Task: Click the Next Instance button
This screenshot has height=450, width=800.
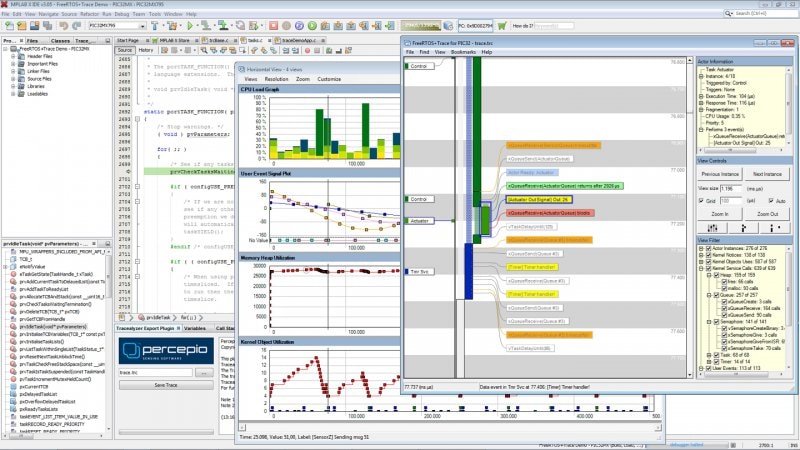Action: (767, 174)
